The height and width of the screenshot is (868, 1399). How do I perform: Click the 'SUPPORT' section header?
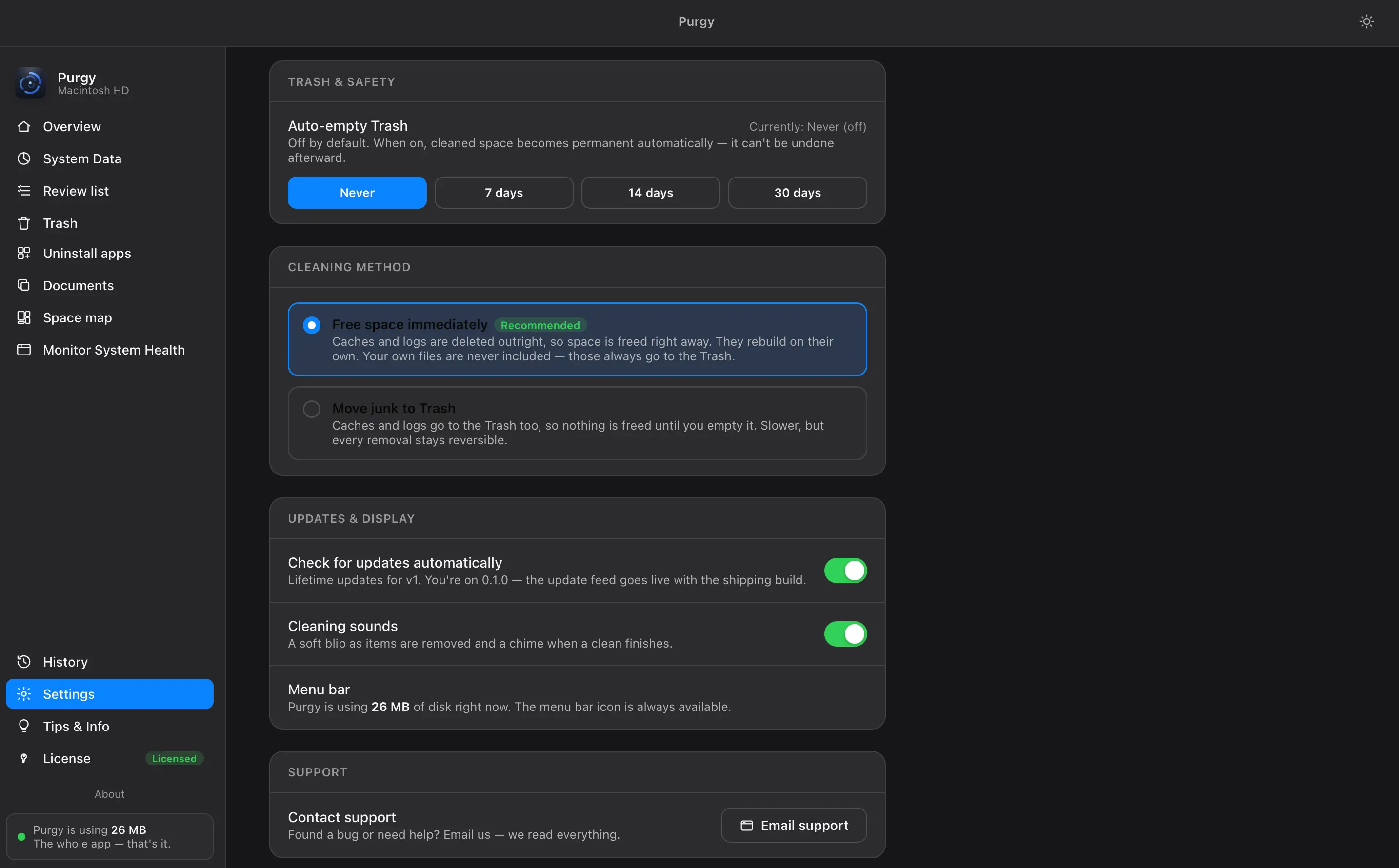point(318,773)
